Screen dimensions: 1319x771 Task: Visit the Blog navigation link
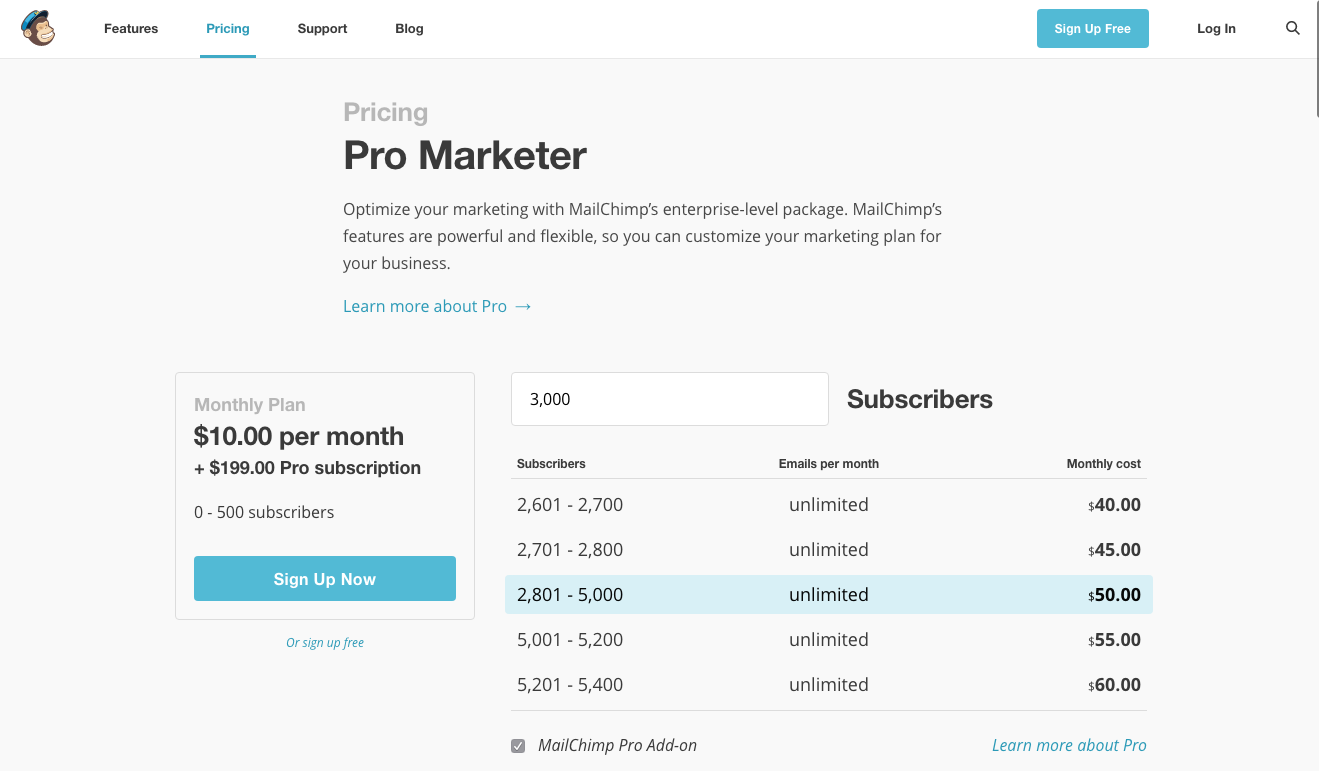[409, 29]
